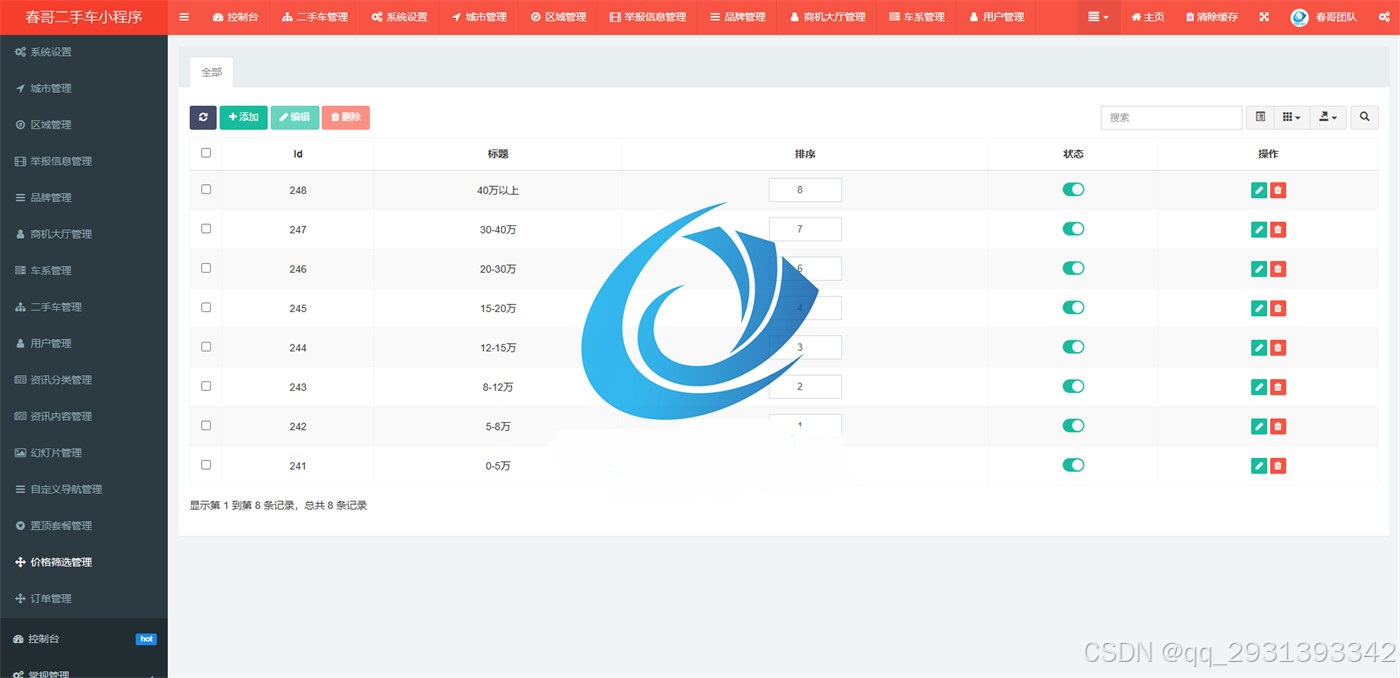Screen dimensions: 1400x678
Task: Click the red delete icon for row 245
Action: point(1278,308)
